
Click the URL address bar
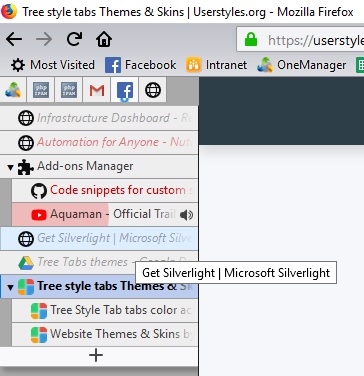click(301, 40)
